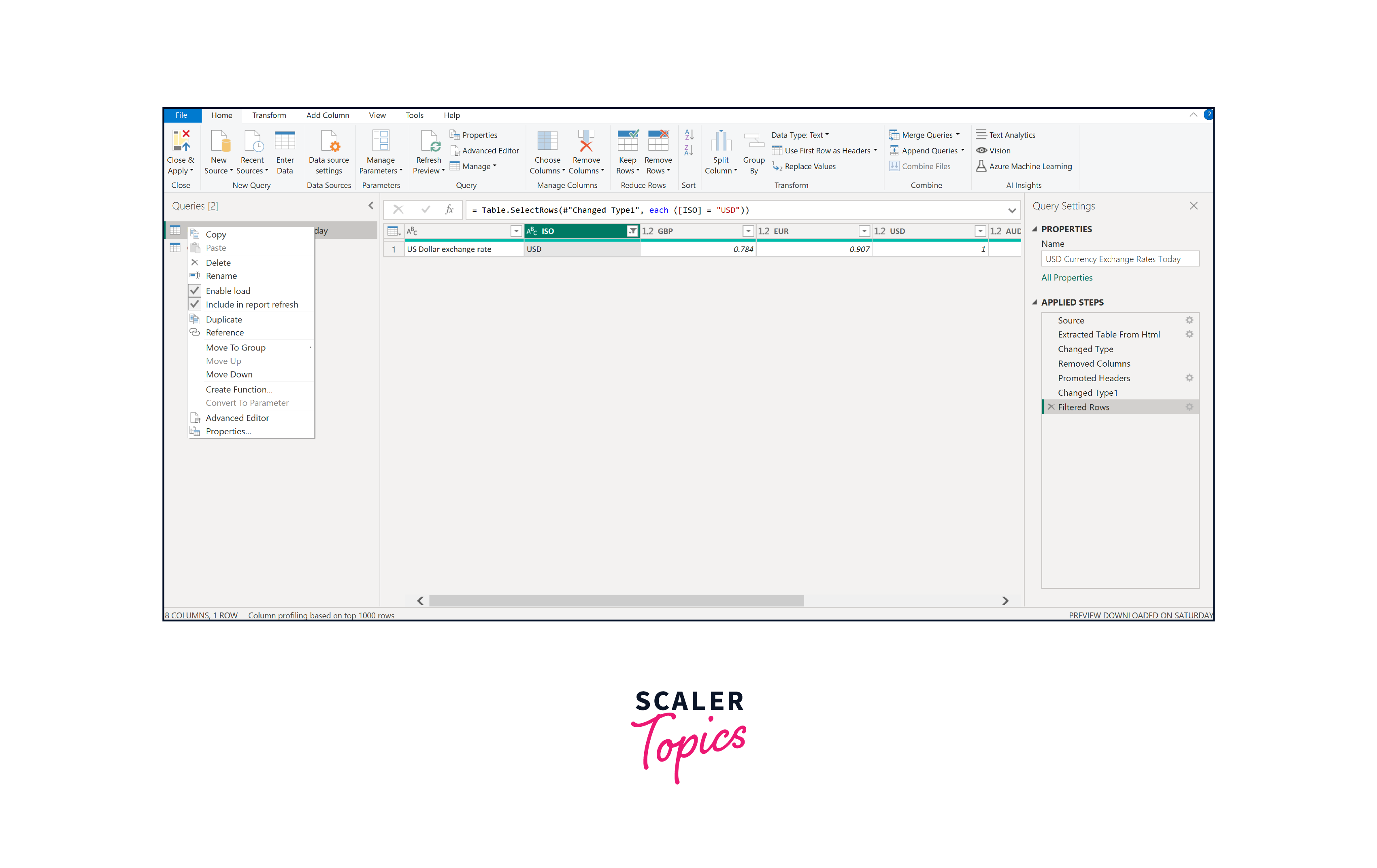The image size is (1377, 868).
Task: Click the Azure Machine Learning icon
Action: point(981,166)
